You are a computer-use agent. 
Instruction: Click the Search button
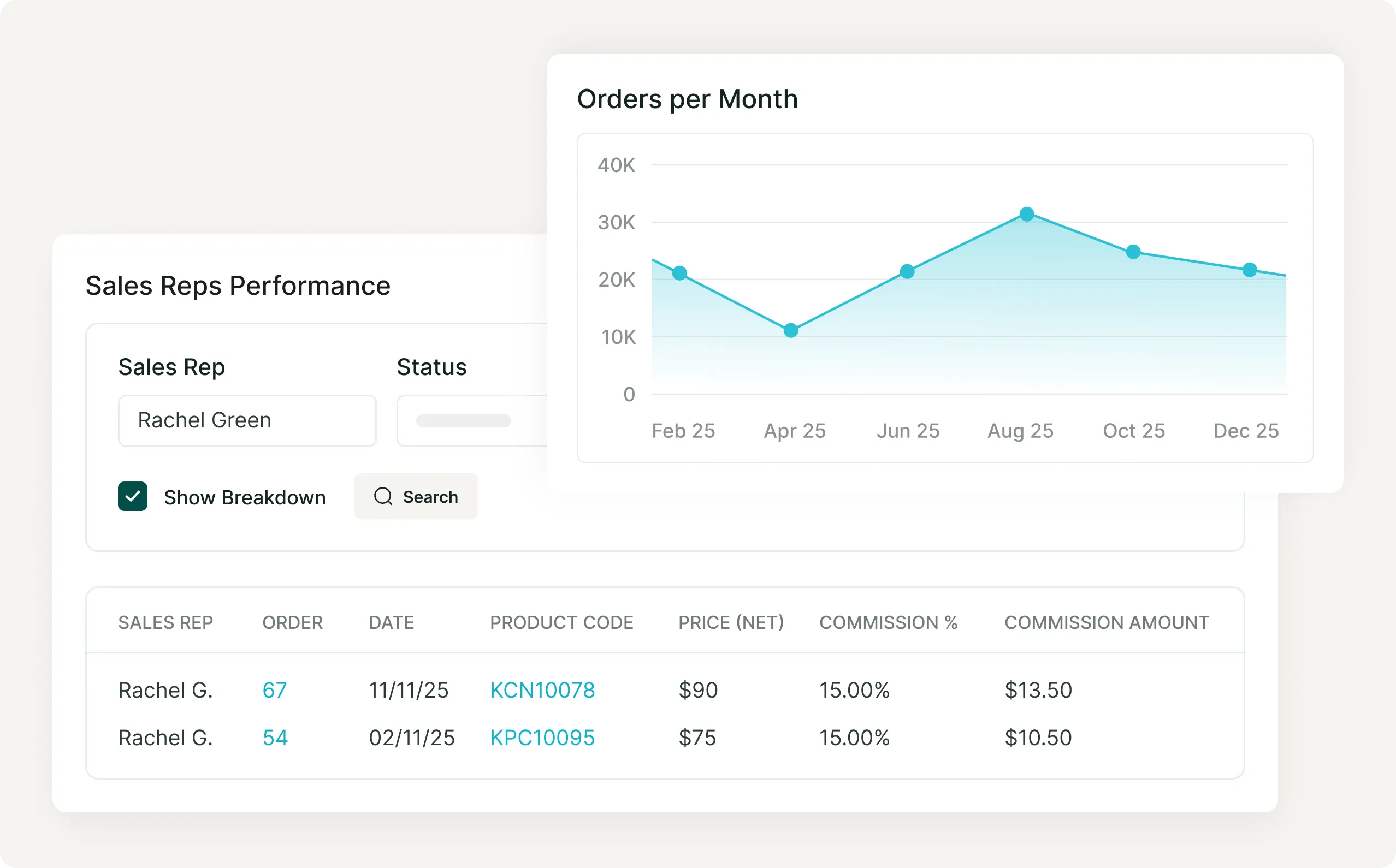point(416,497)
